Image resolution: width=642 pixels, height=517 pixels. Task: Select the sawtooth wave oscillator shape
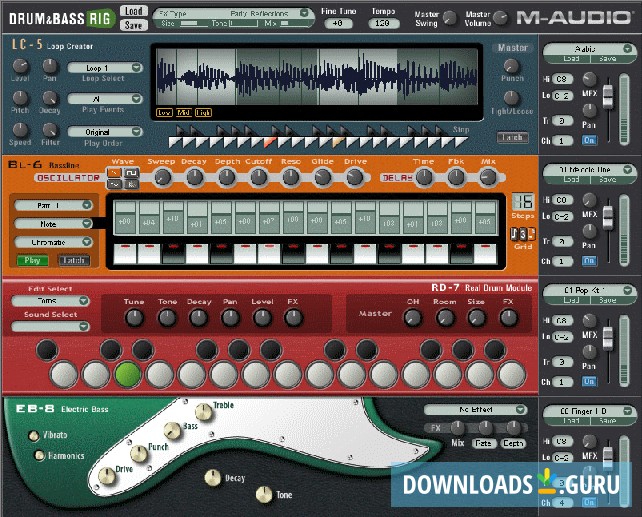pos(114,173)
